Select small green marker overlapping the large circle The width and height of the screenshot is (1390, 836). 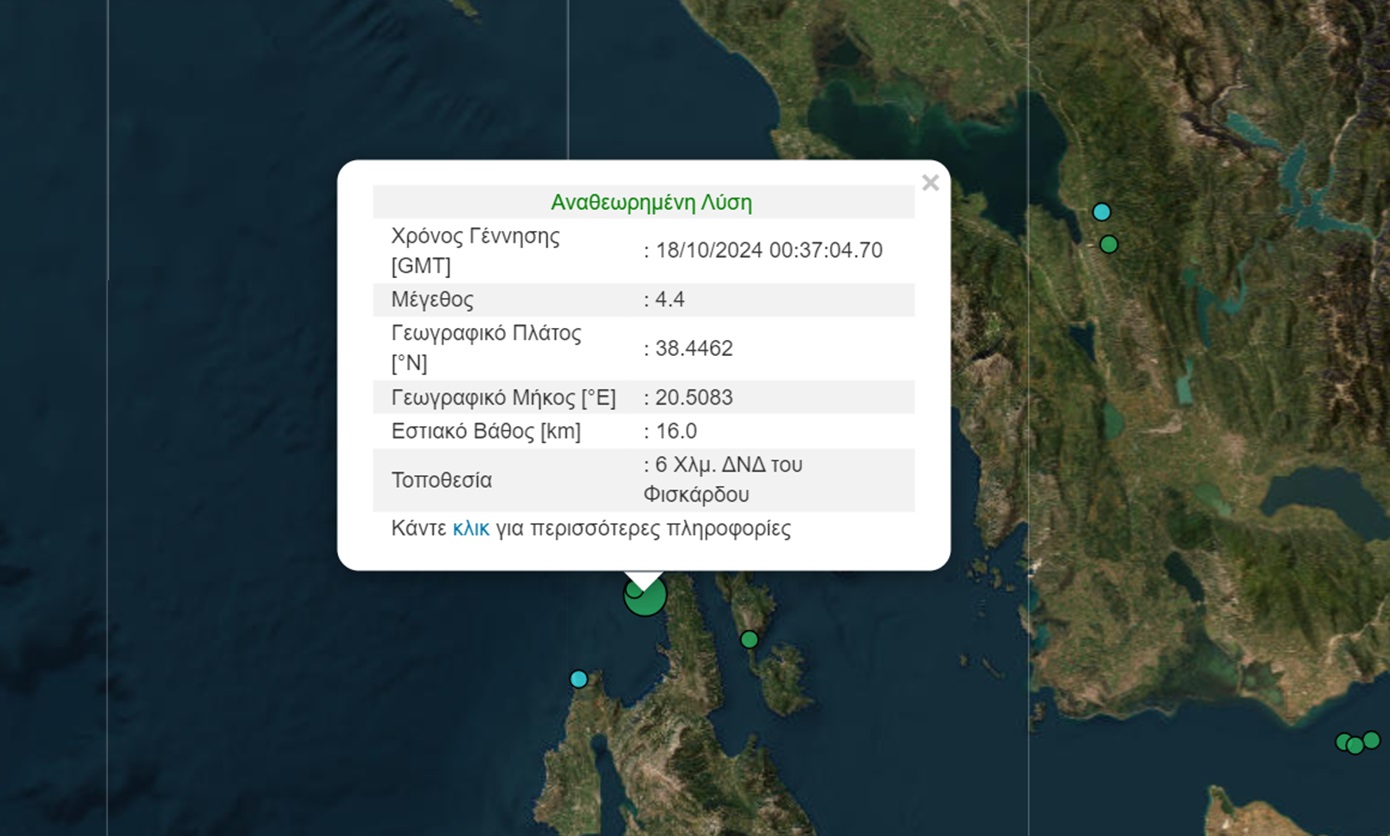click(x=633, y=589)
